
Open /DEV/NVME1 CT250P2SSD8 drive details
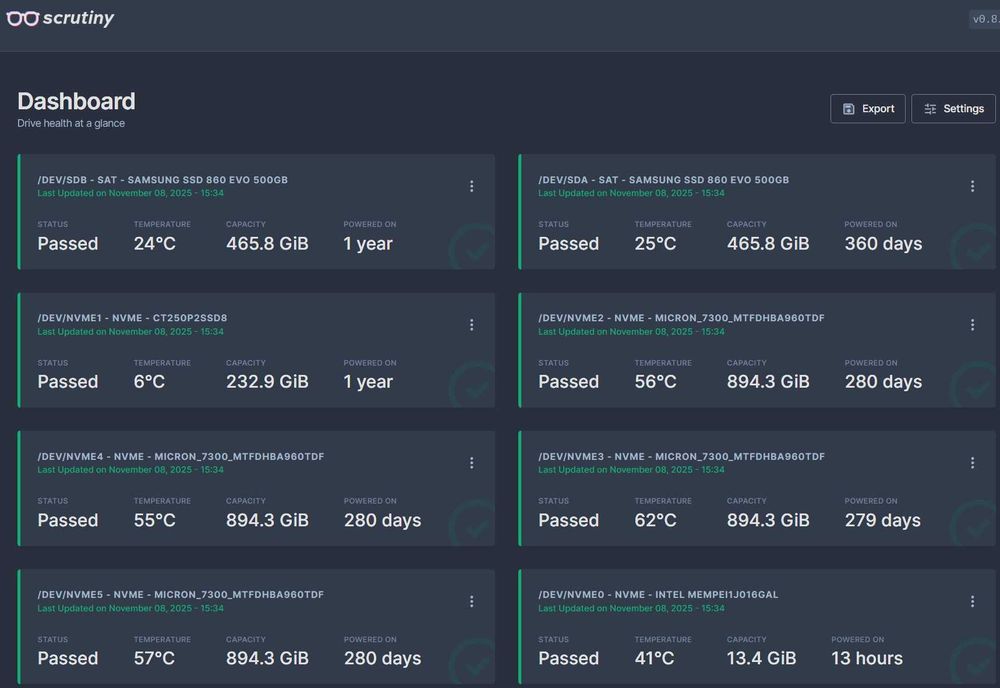(132, 318)
